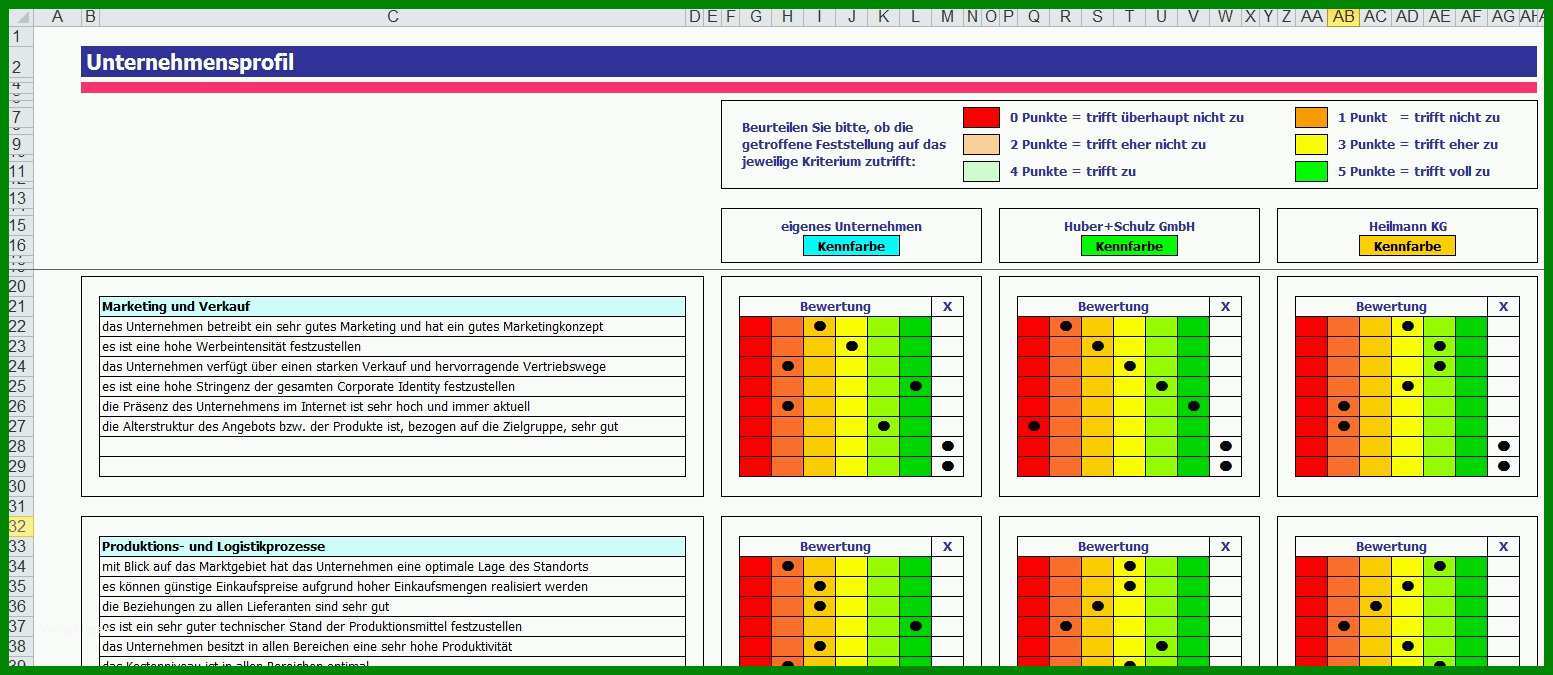Select the row about hohe Werbeintensität
The image size is (1553, 675).
pyautogui.click(x=392, y=346)
